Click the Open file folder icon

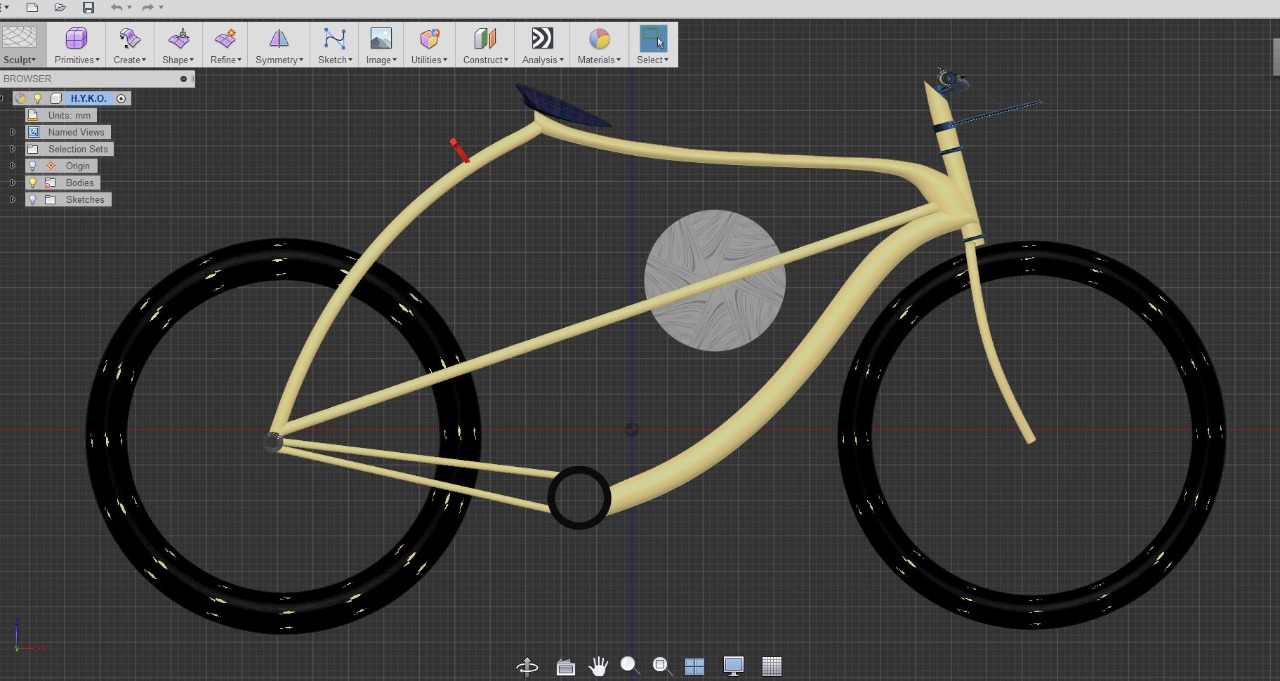(x=60, y=7)
